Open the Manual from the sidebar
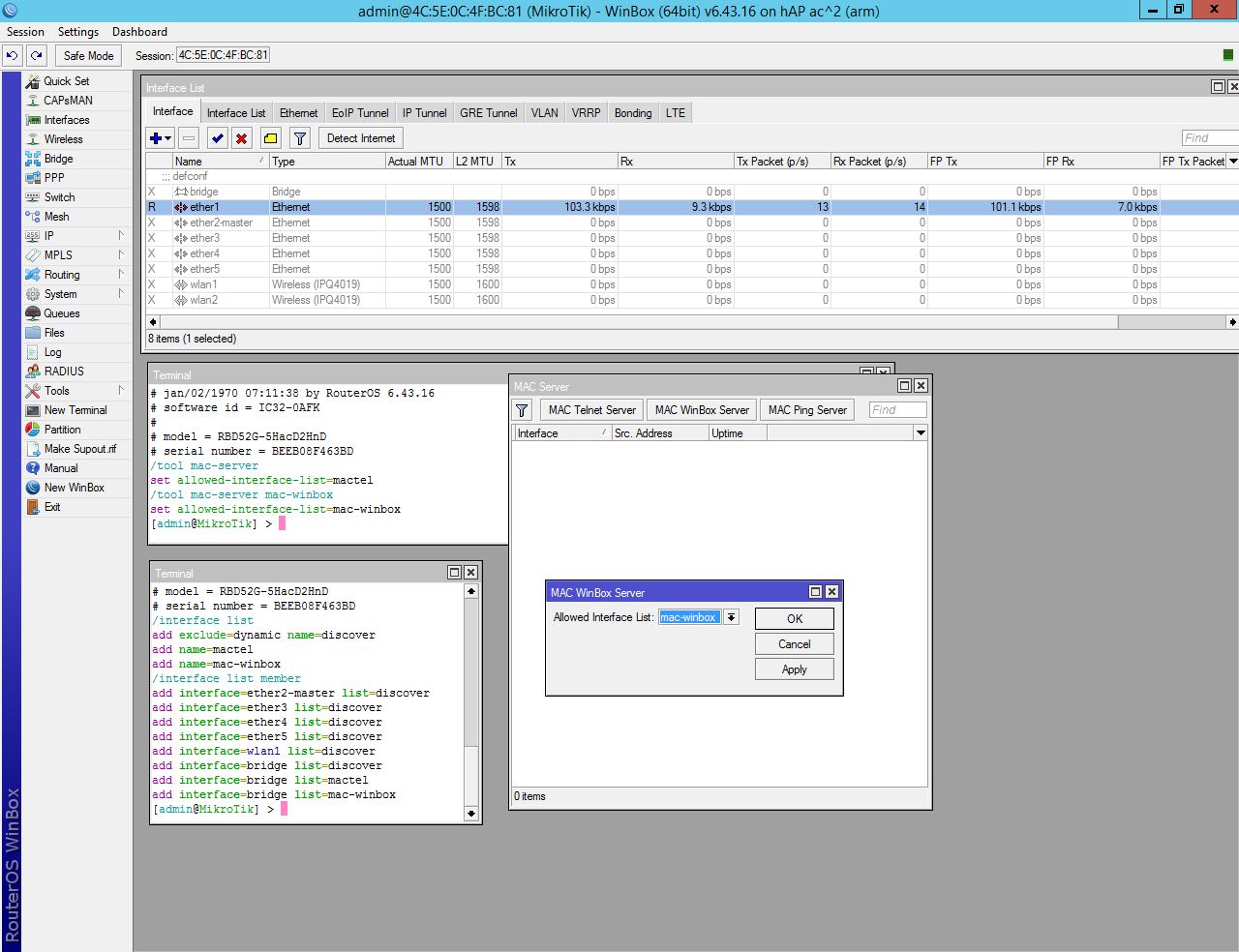 pos(61,468)
